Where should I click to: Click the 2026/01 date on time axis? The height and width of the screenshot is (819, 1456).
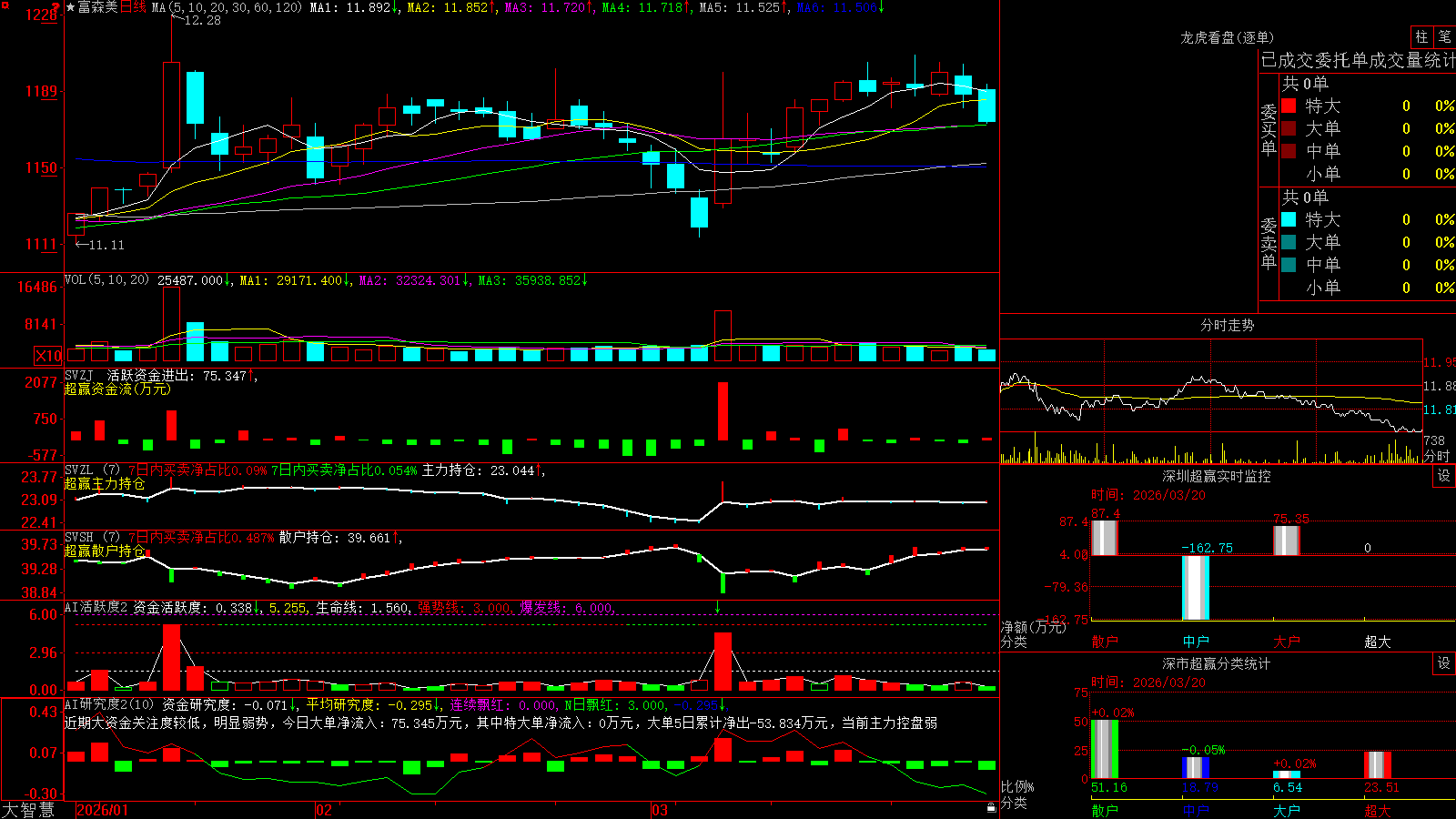pyautogui.click(x=102, y=810)
